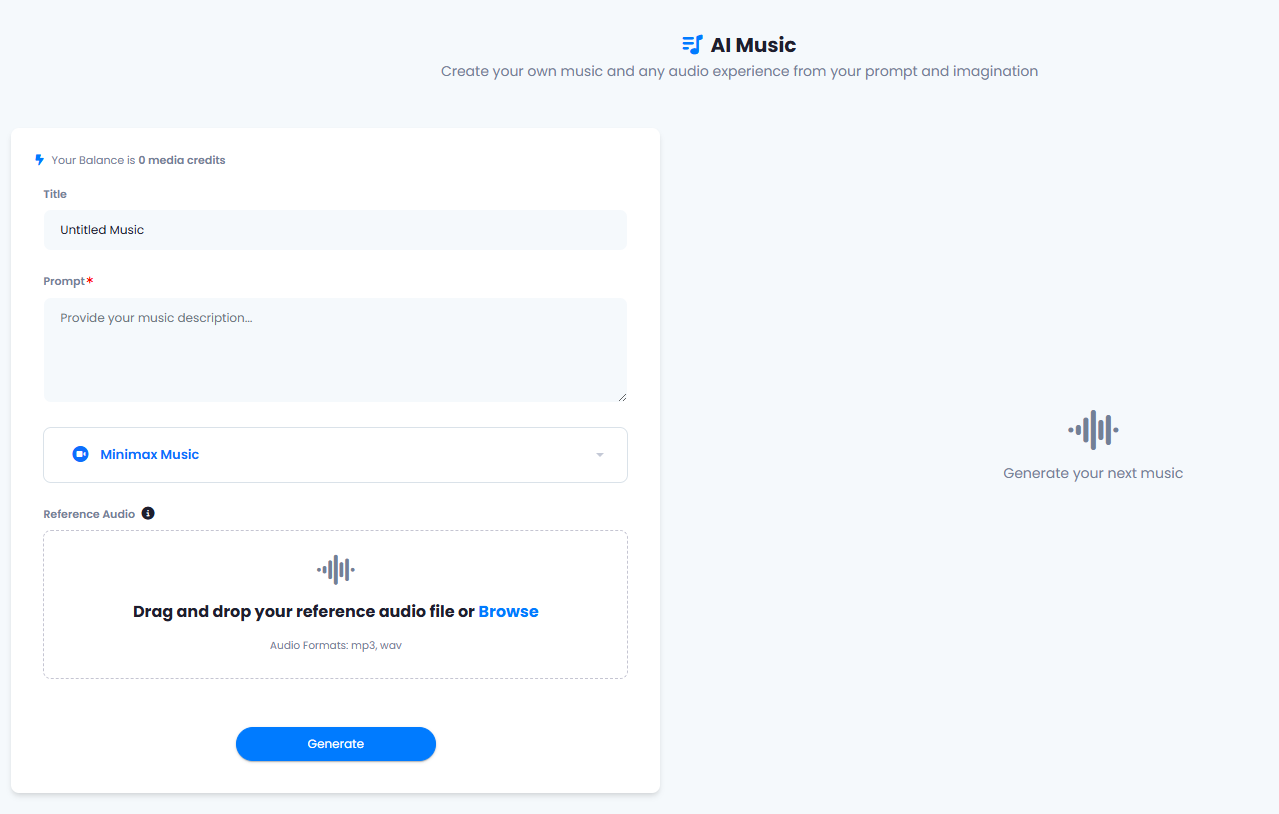
Task: Click the Reference Audio label
Action: tap(89, 514)
